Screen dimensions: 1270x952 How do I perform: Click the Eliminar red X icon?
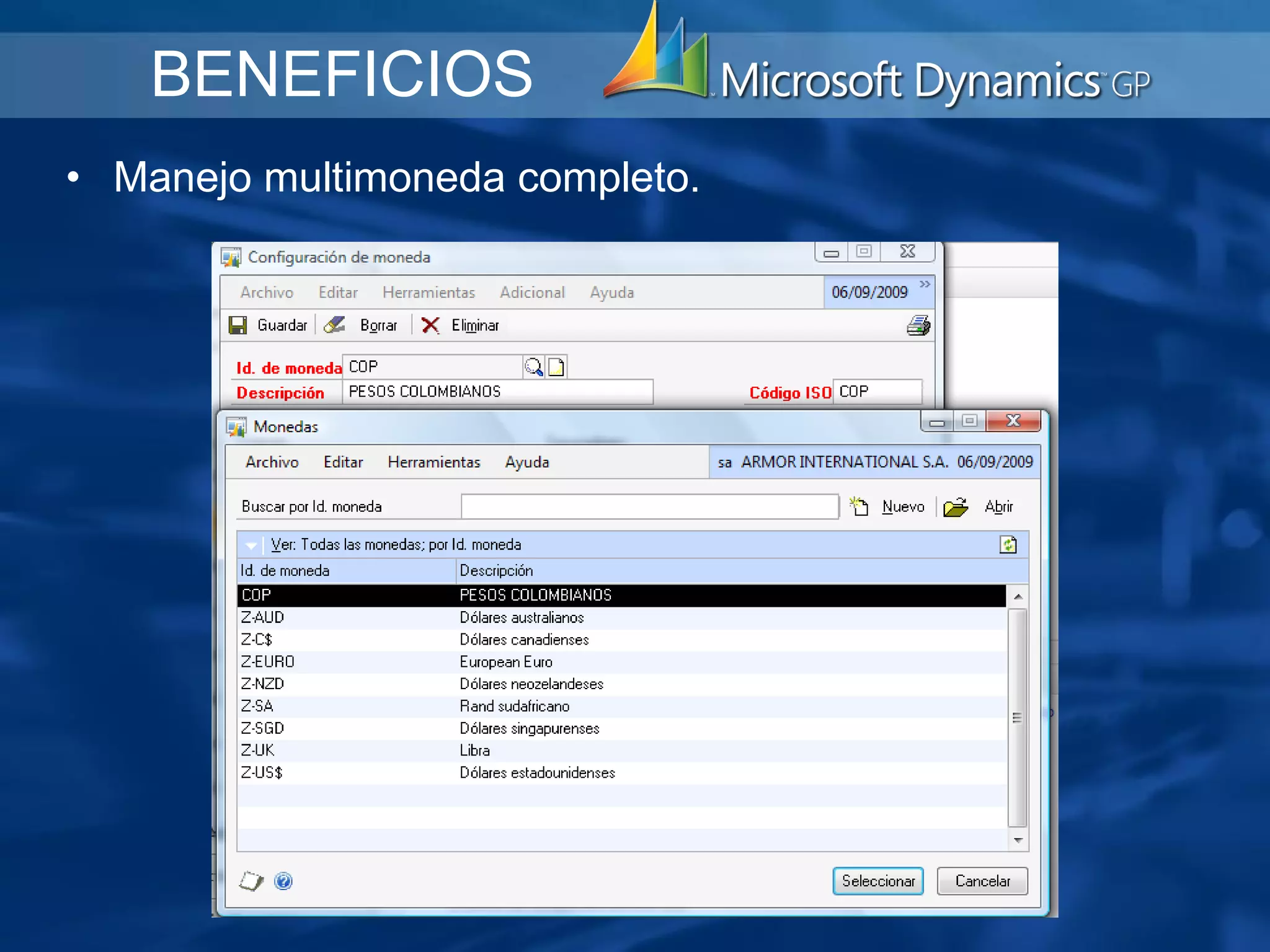430,325
